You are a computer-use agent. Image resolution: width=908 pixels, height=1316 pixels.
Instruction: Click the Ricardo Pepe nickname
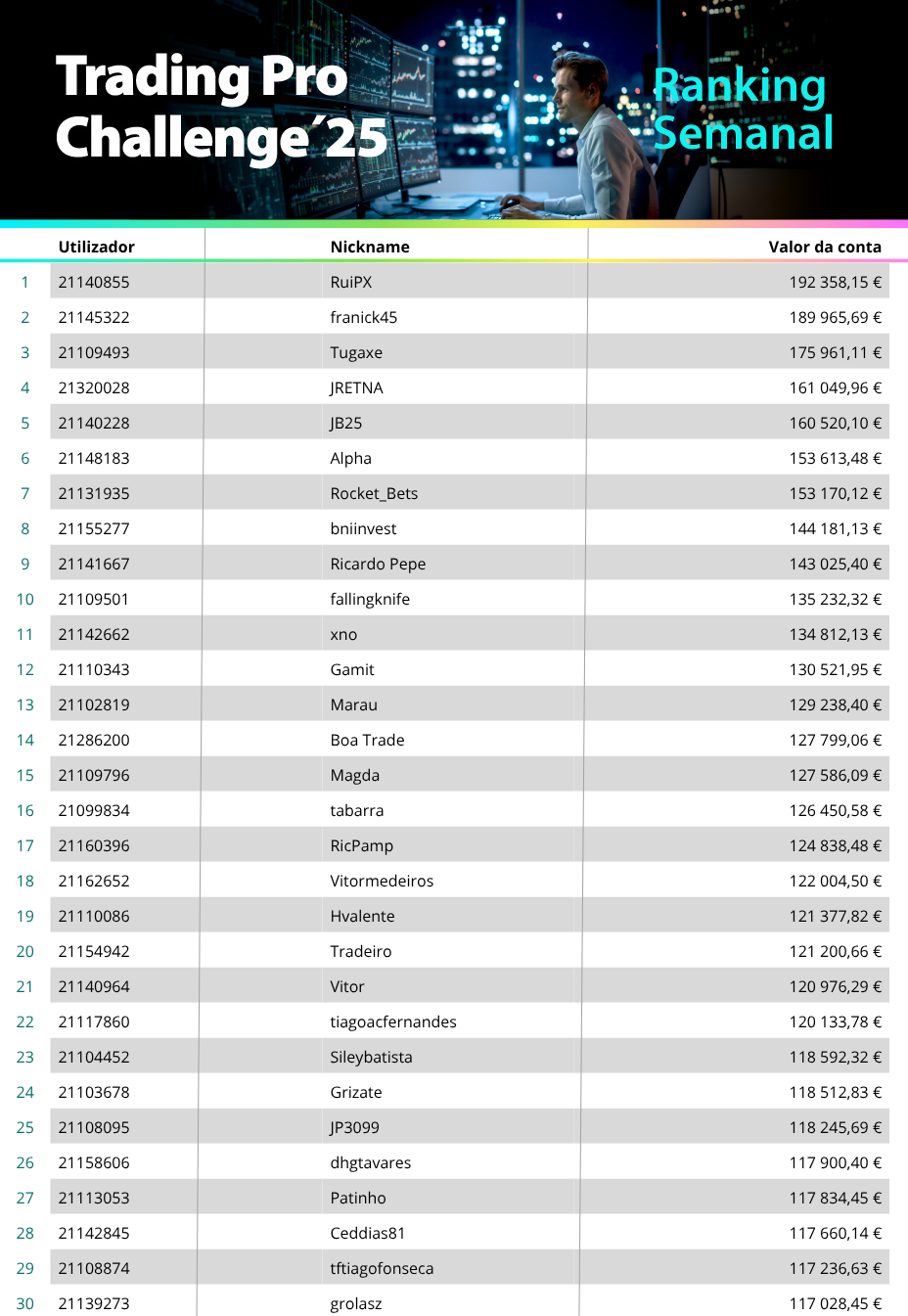[x=378, y=564]
